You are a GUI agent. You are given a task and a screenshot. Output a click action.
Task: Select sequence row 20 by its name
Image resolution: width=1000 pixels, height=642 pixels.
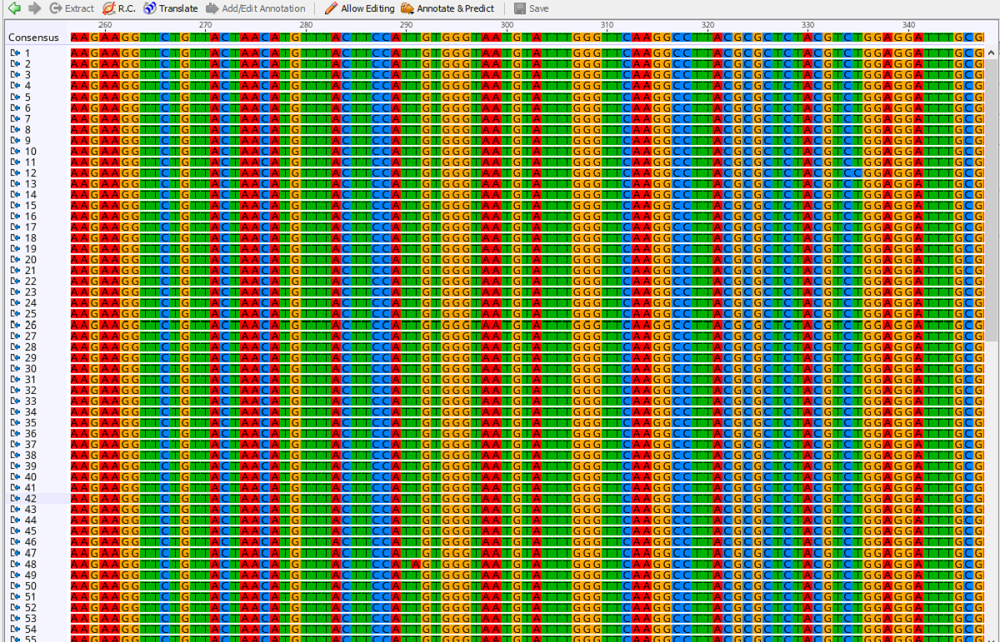pos(31,260)
